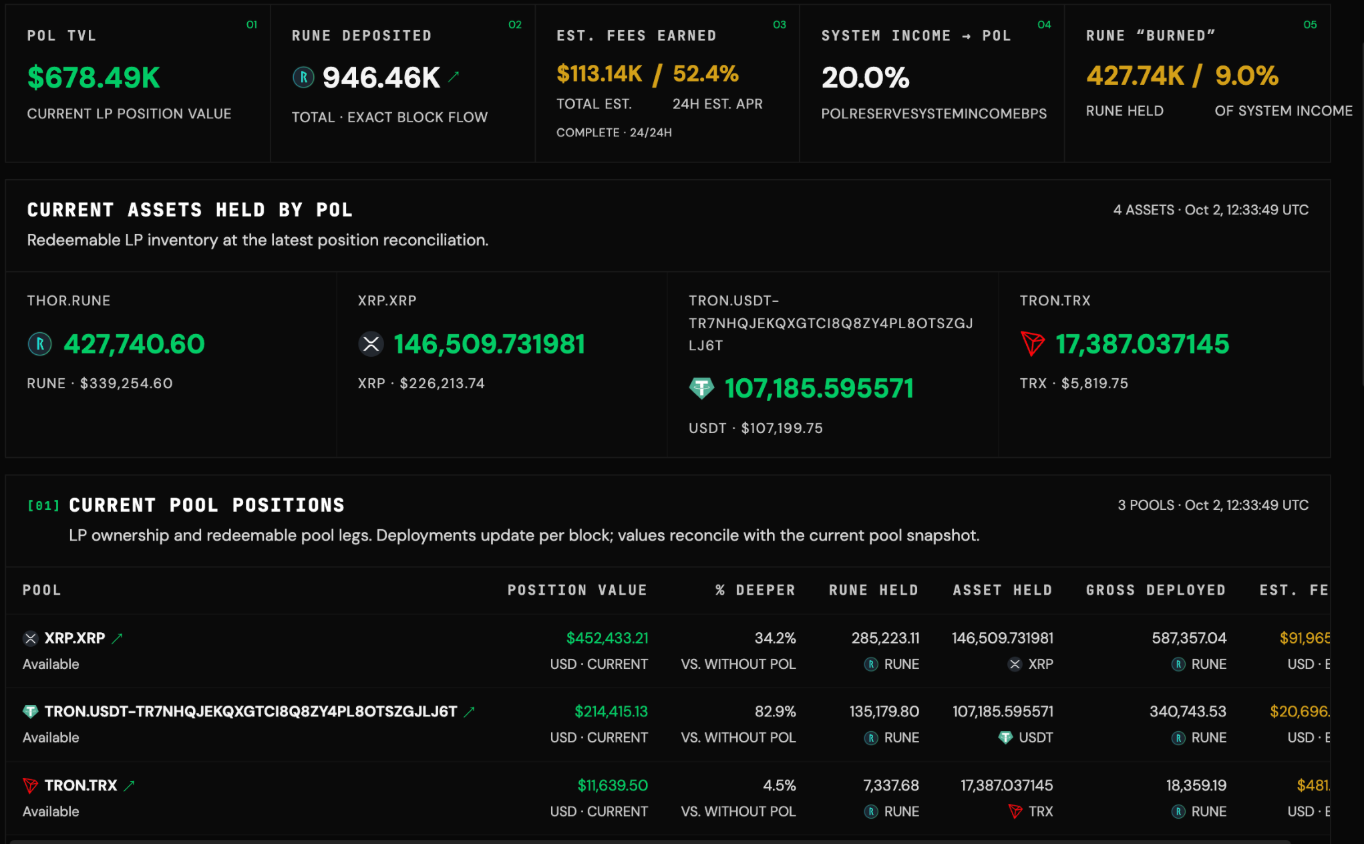Click the 427.74K / 9.0% burned value
Image resolution: width=1364 pixels, height=844 pixels.
click(x=1183, y=75)
